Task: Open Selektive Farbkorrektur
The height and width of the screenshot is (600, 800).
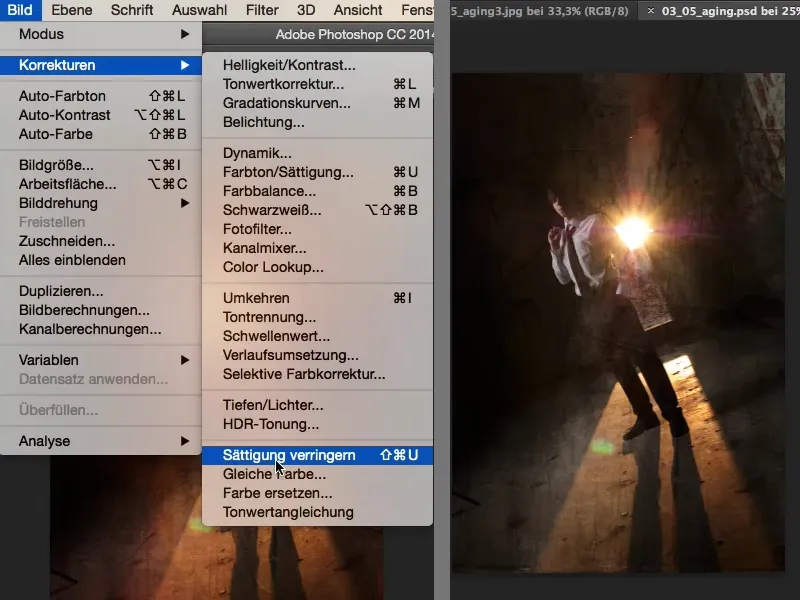Action: [x=296, y=375]
